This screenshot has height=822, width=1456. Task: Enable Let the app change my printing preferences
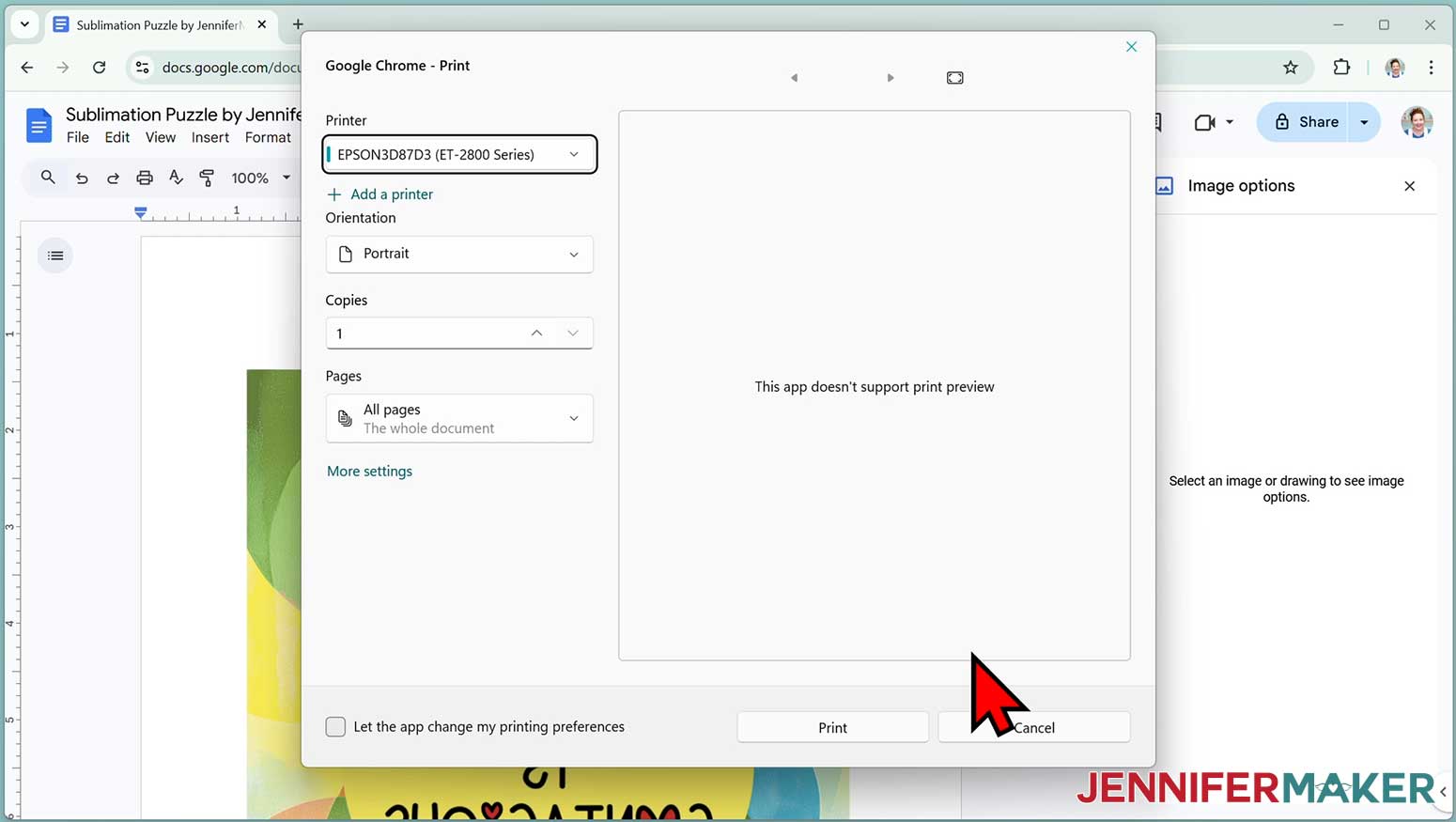(x=335, y=726)
